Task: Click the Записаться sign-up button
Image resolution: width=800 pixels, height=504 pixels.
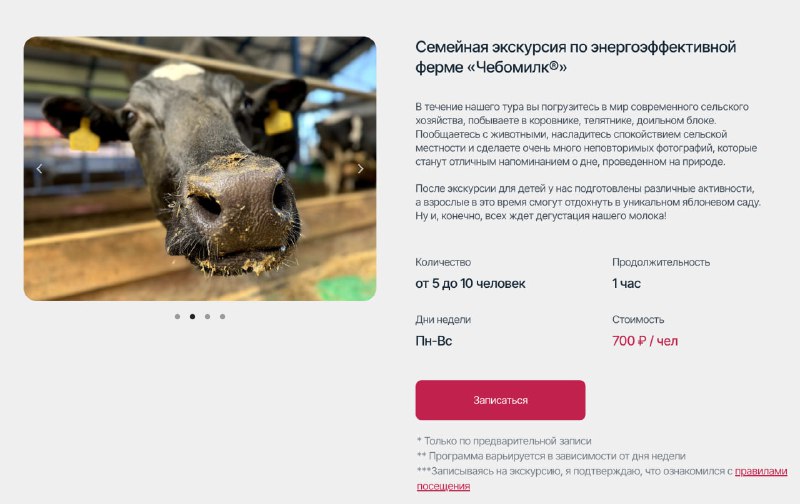Action: pos(500,400)
